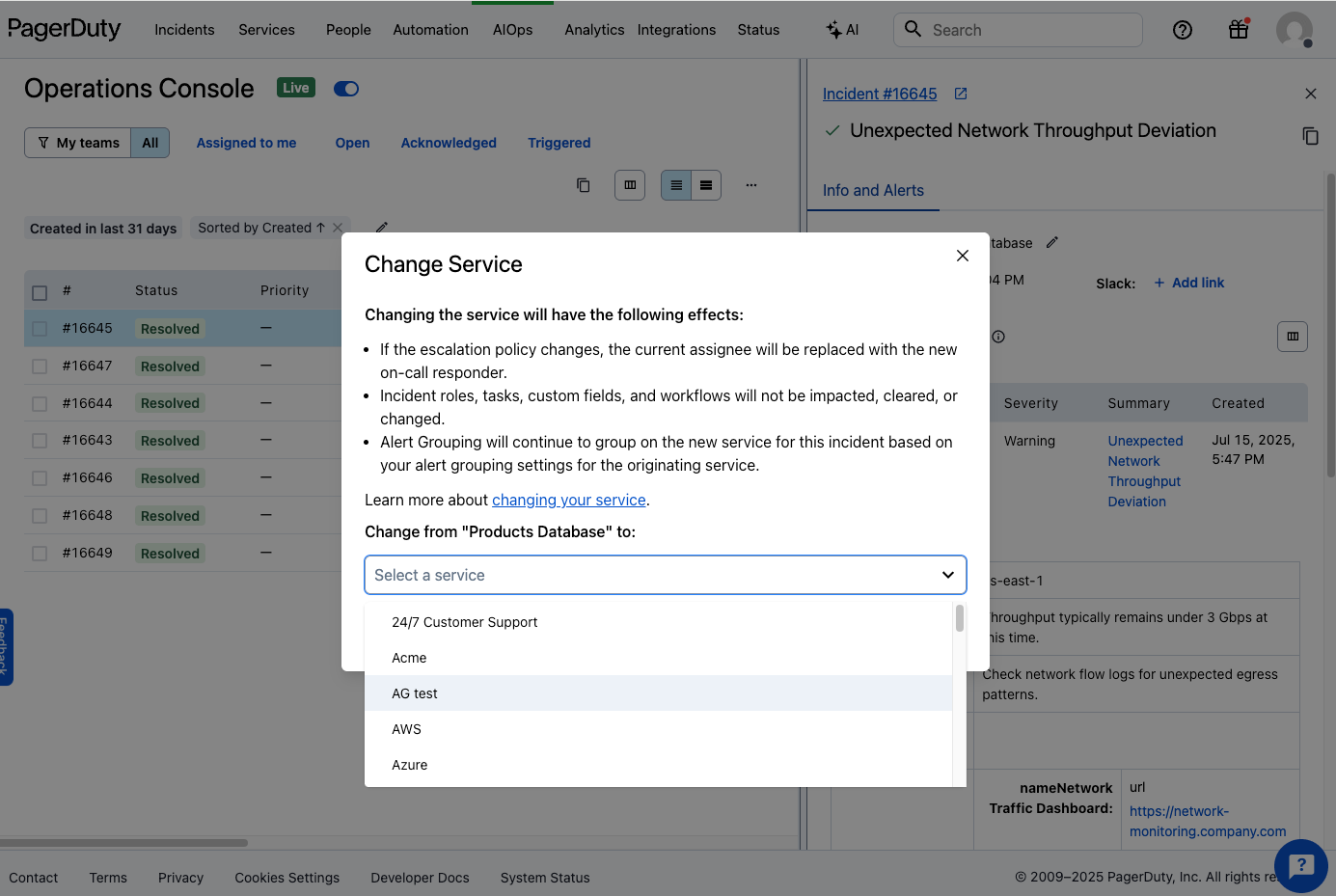Choose AG test from service list
Image resolution: width=1336 pixels, height=896 pixels.
415,693
